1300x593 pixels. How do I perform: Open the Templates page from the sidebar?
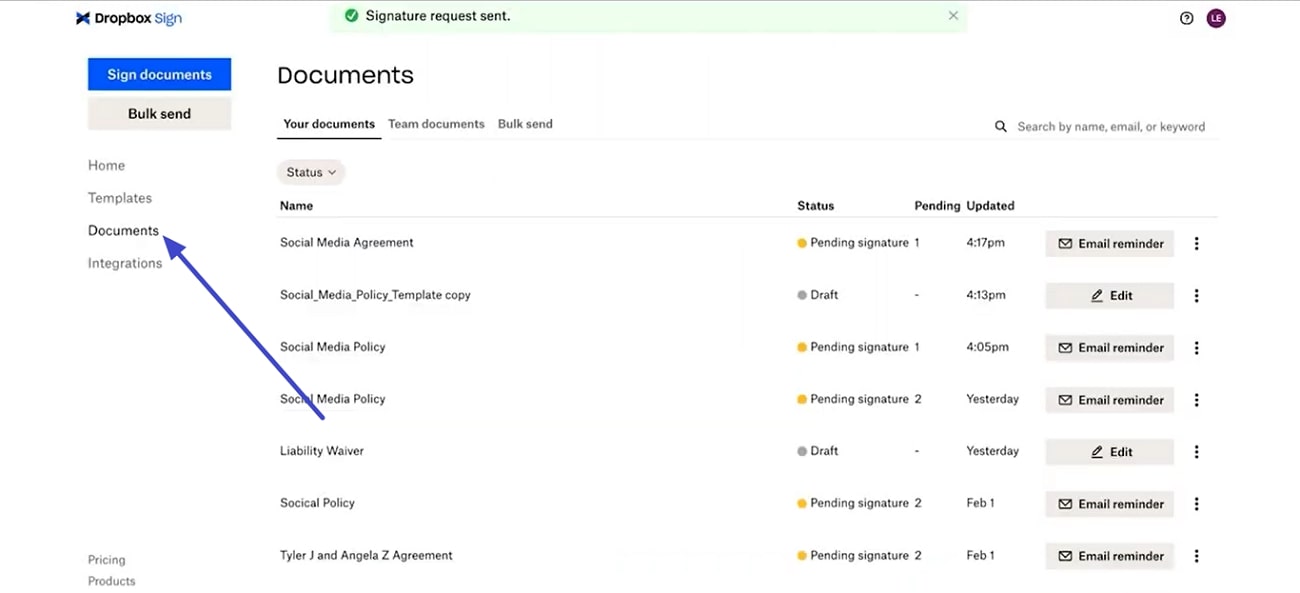click(x=119, y=197)
